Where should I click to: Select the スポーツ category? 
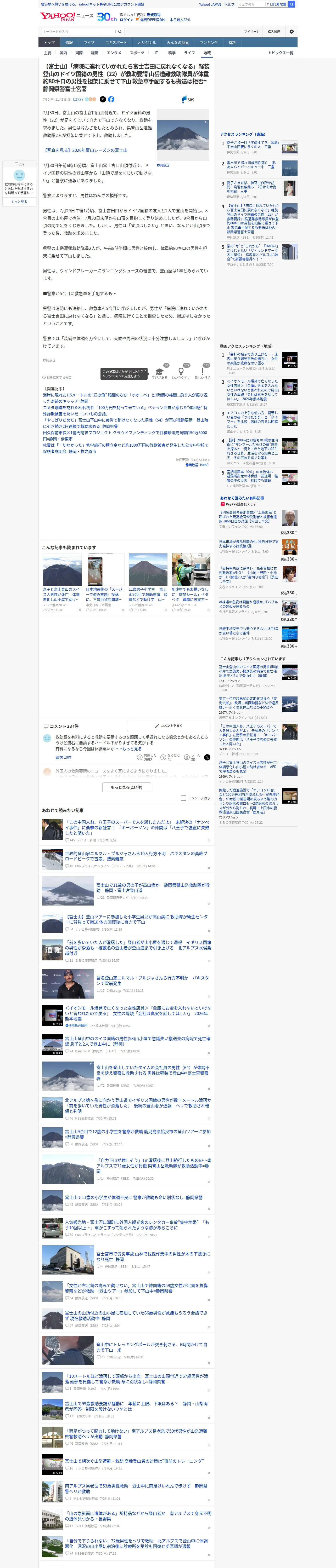(137, 53)
